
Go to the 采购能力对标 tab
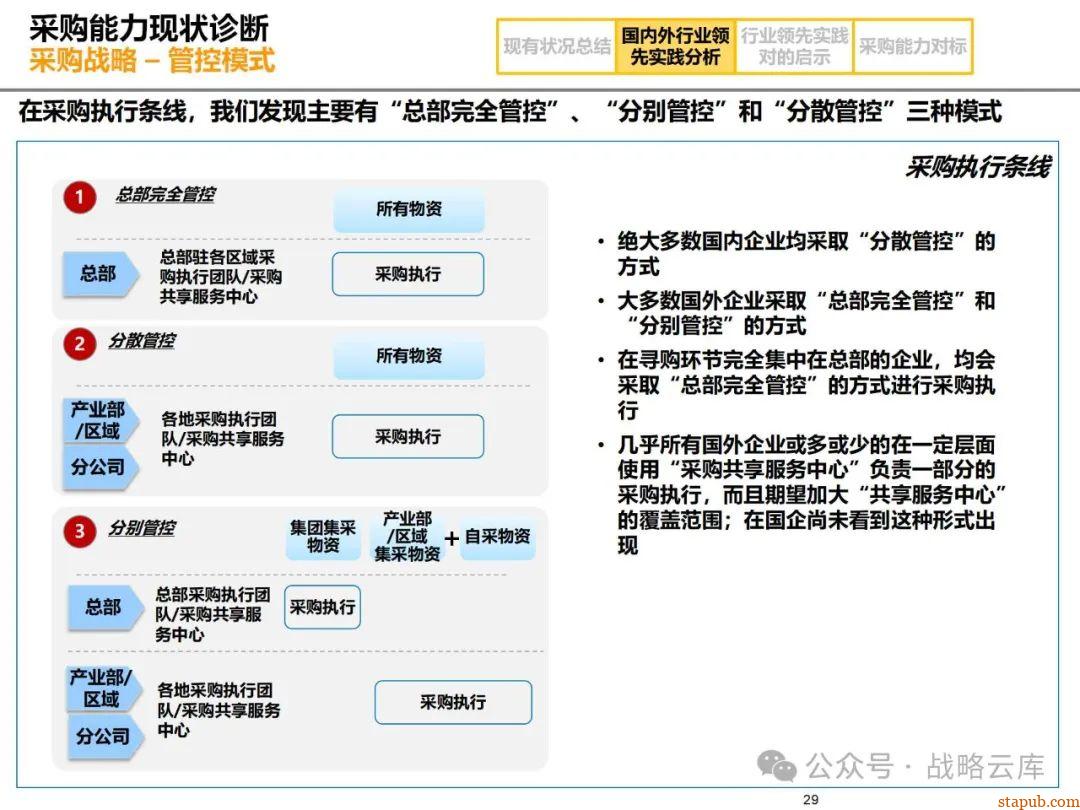[x=913, y=46]
